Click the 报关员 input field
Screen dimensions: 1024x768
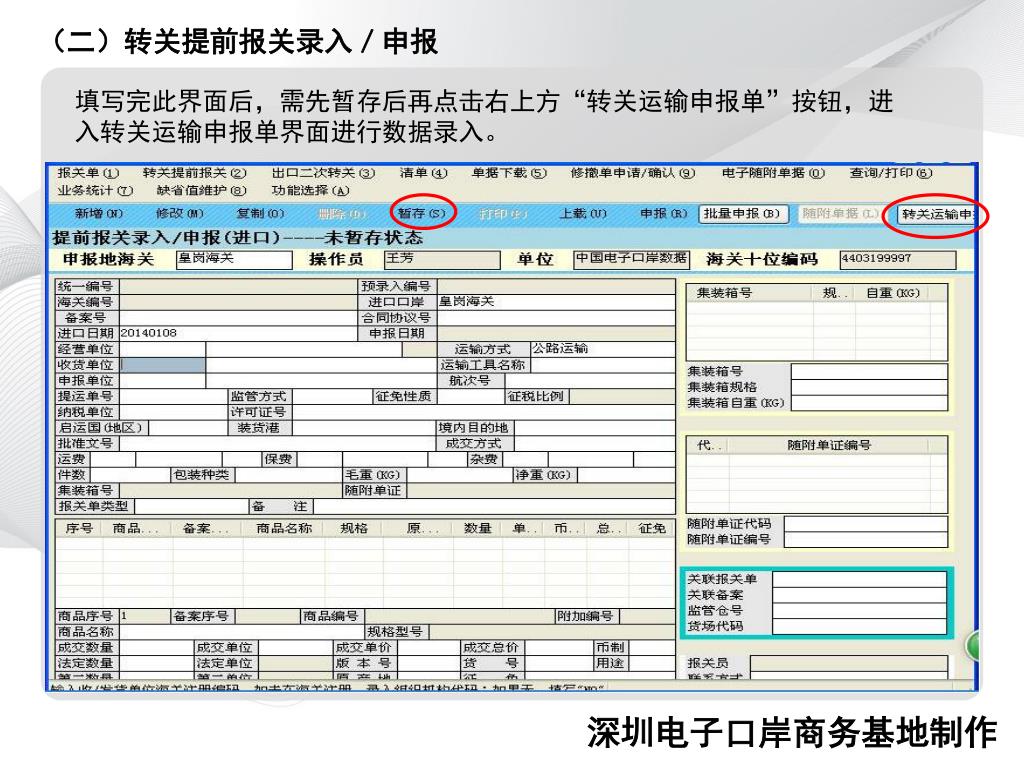click(849, 664)
